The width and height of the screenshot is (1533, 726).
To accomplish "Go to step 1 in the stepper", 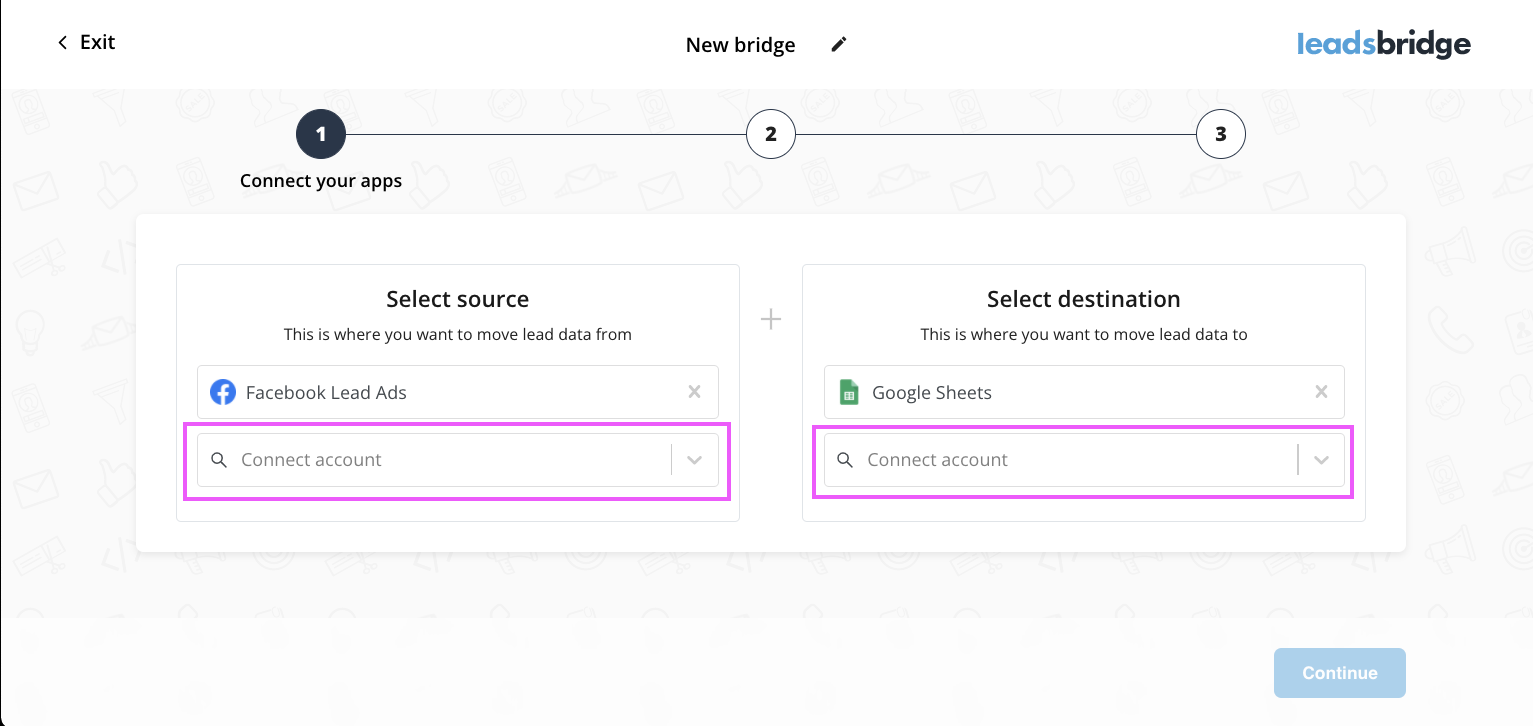I will (x=321, y=134).
